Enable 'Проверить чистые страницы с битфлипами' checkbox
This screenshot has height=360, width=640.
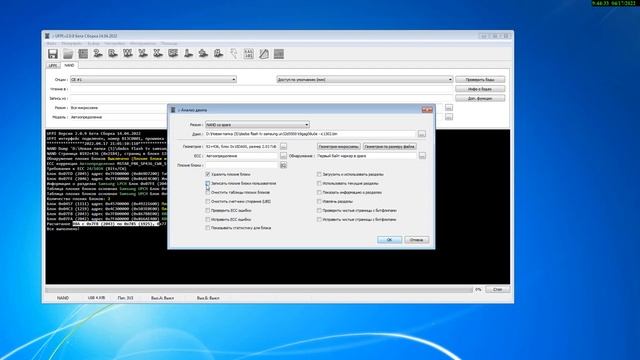tap(319, 210)
